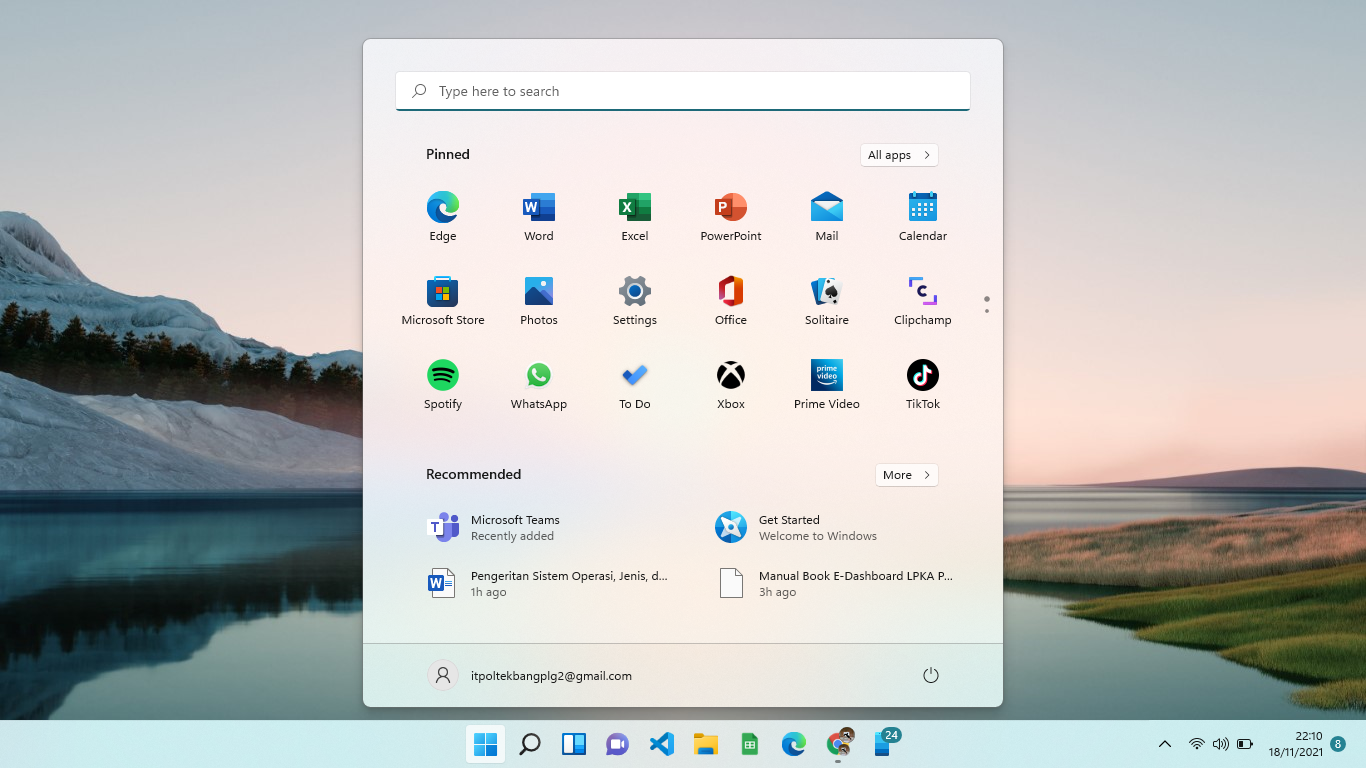Open Edge from pinned apps
This screenshot has width=1366, height=768.
443,217
